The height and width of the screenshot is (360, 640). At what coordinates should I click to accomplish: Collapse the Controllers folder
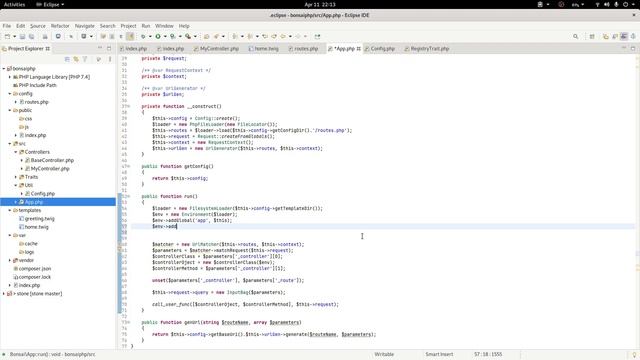16,152
